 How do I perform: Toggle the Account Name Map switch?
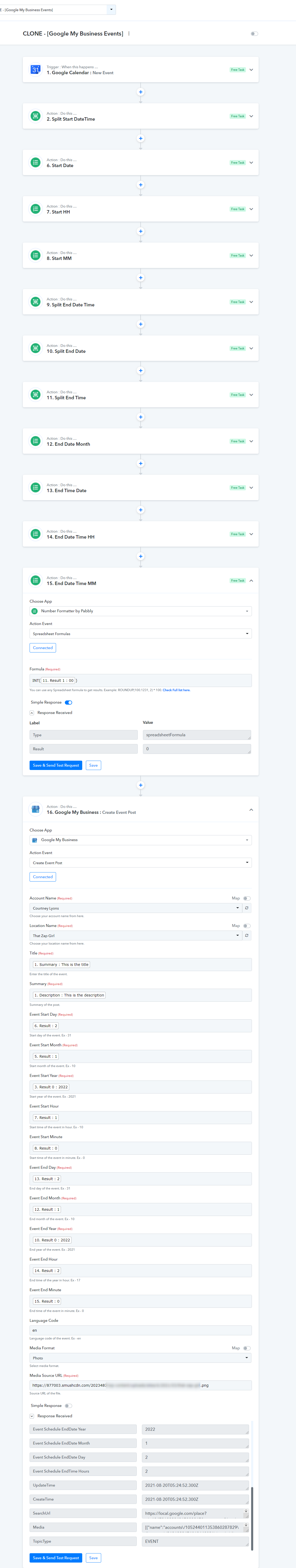click(x=247, y=898)
